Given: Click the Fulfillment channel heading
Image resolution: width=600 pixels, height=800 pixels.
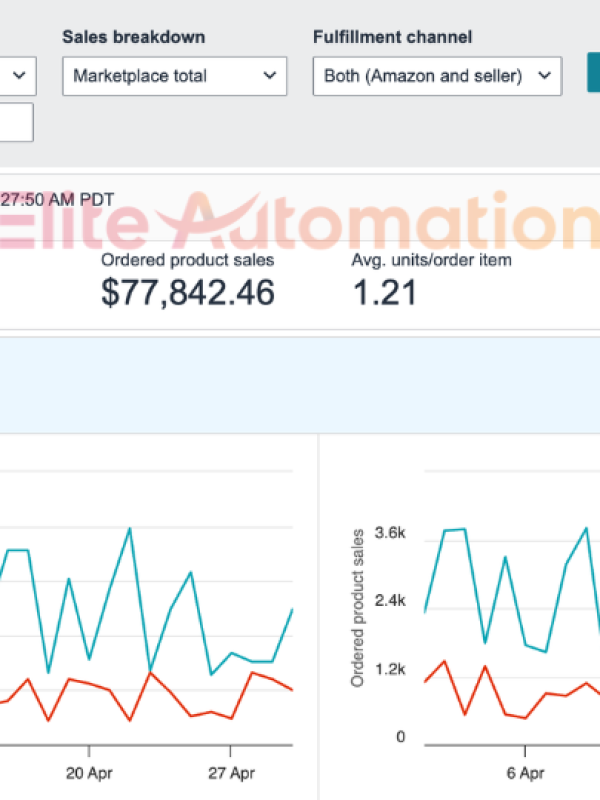Looking at the screenshot, I should [392, 37].
